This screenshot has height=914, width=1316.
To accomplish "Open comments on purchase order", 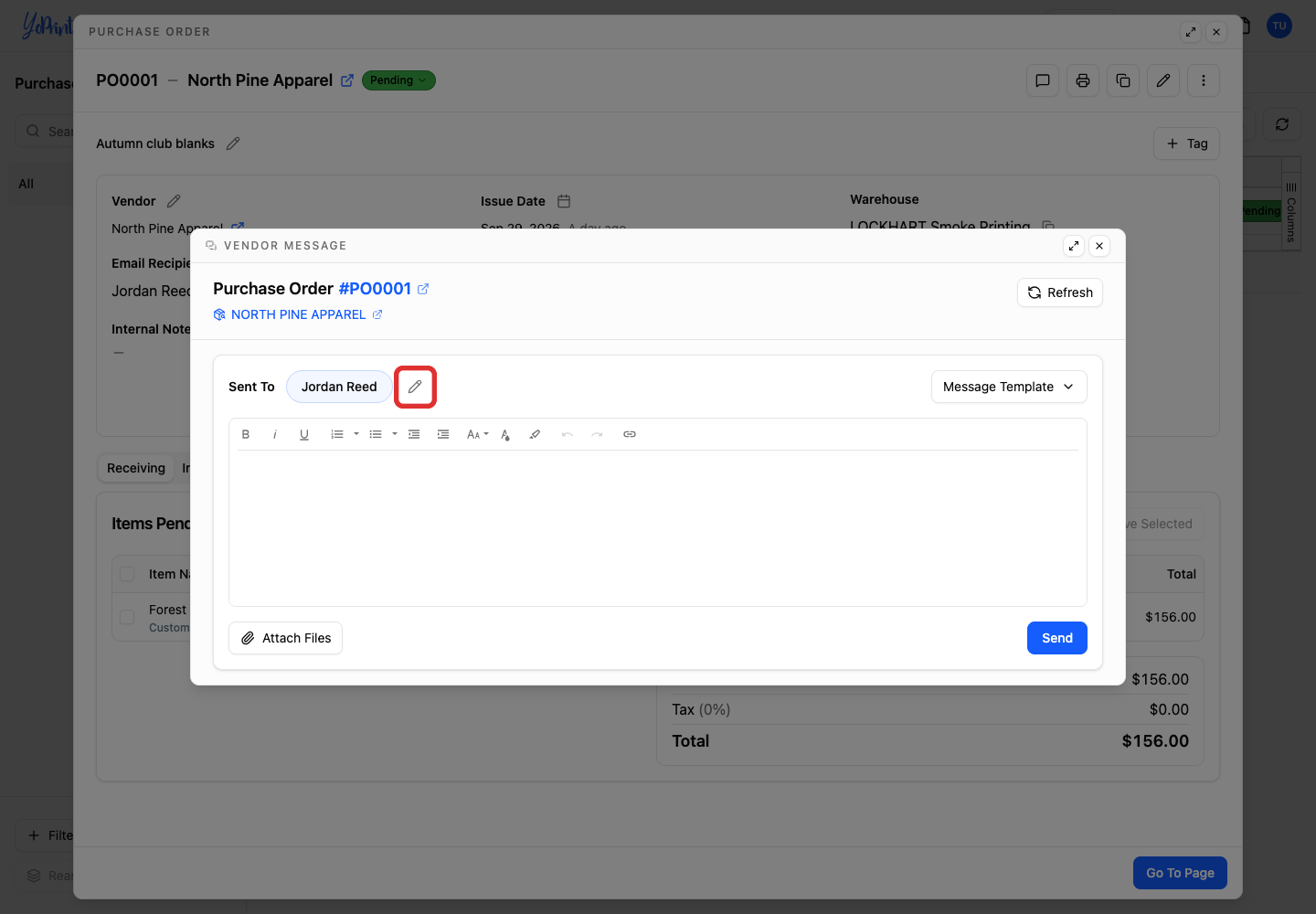I will (x=1043, y=80).
